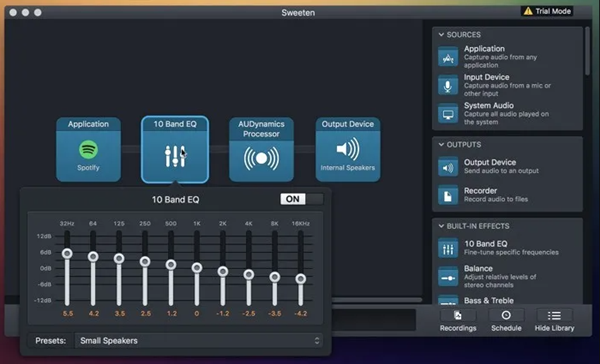Viewport: 600px width, 364px height.
Task: Choose the System Audio source icon
Action: tap(448, 113)
